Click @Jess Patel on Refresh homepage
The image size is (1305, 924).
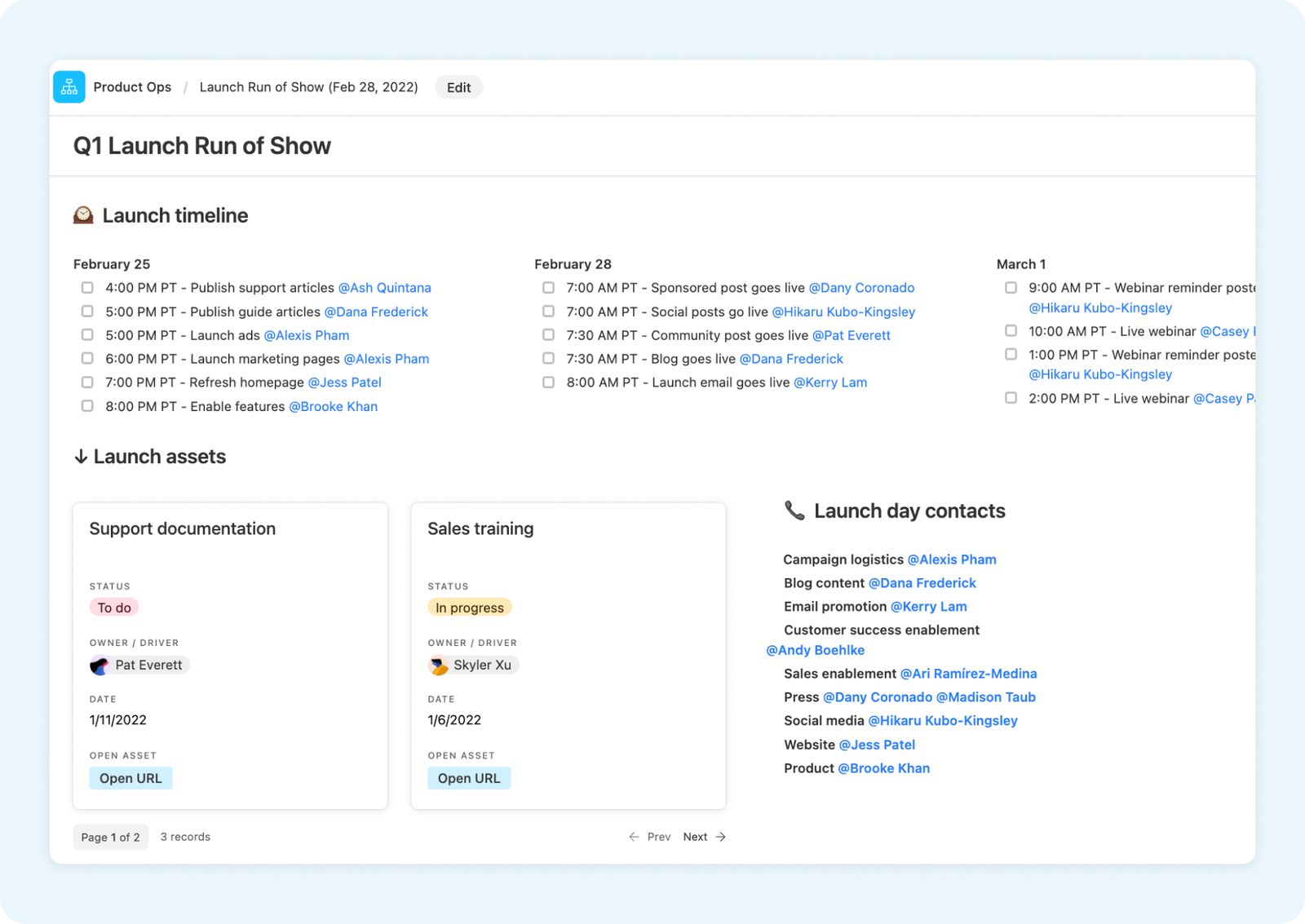(345, 382)
